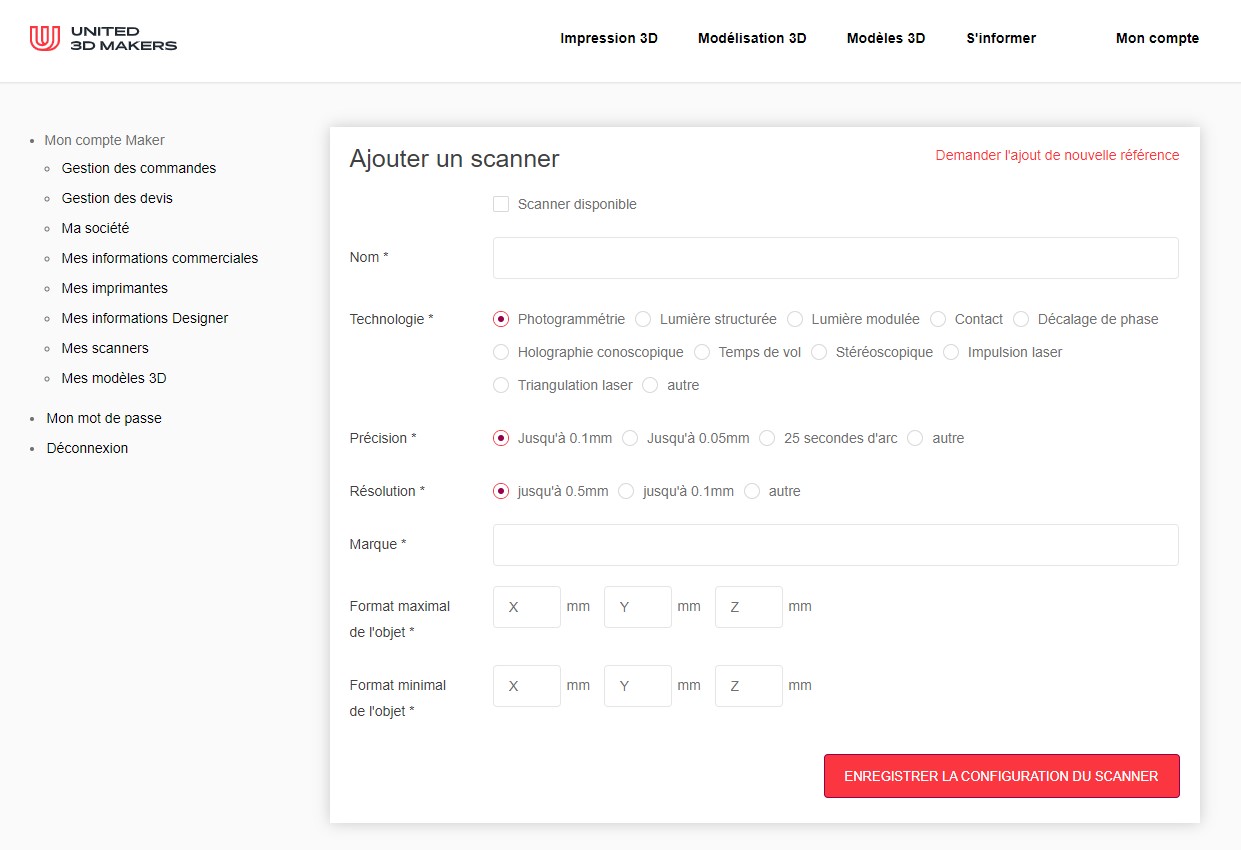Navigate to Mes scanners

coord(105,348)
